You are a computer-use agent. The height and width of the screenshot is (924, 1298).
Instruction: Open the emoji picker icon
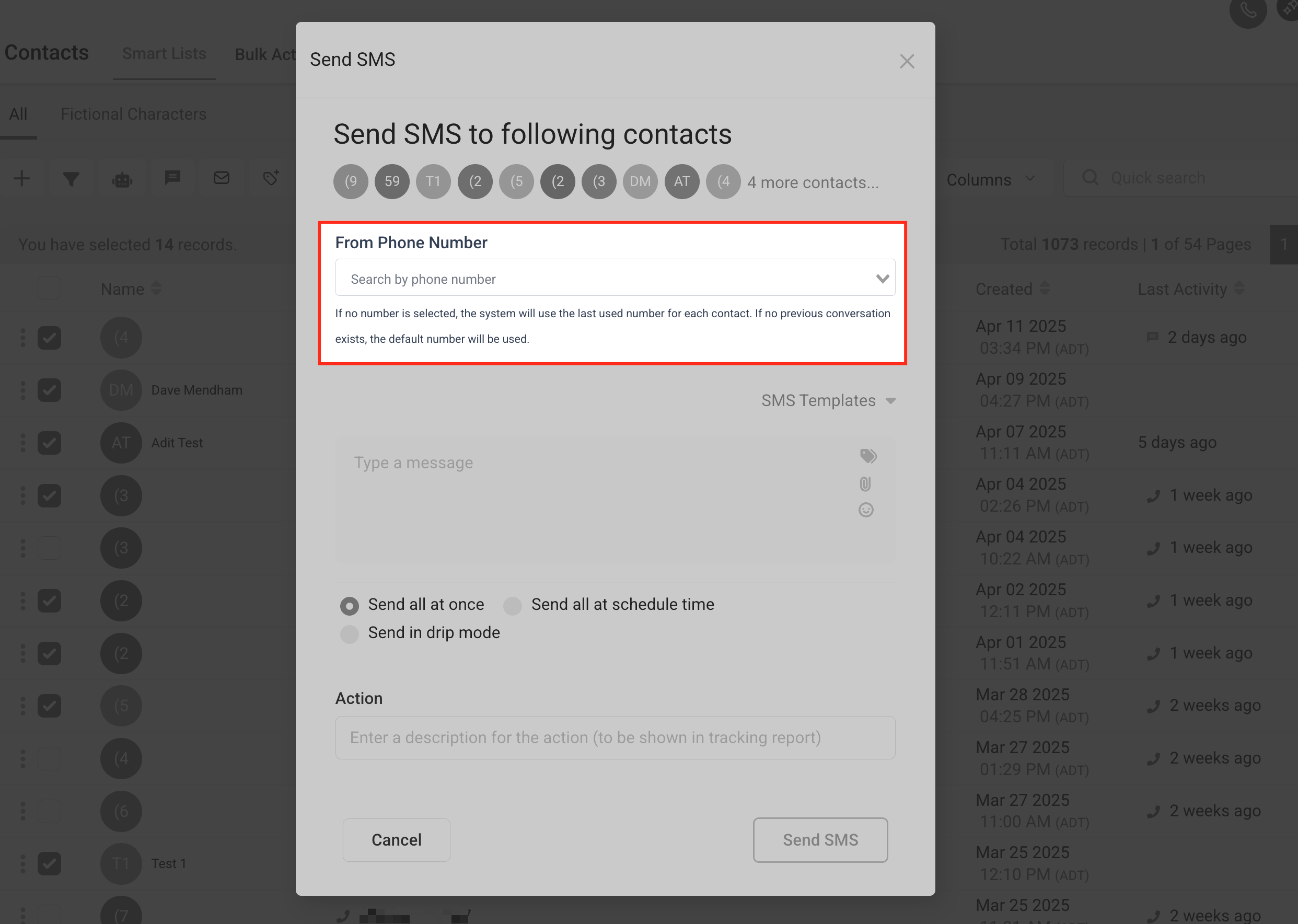865,510
